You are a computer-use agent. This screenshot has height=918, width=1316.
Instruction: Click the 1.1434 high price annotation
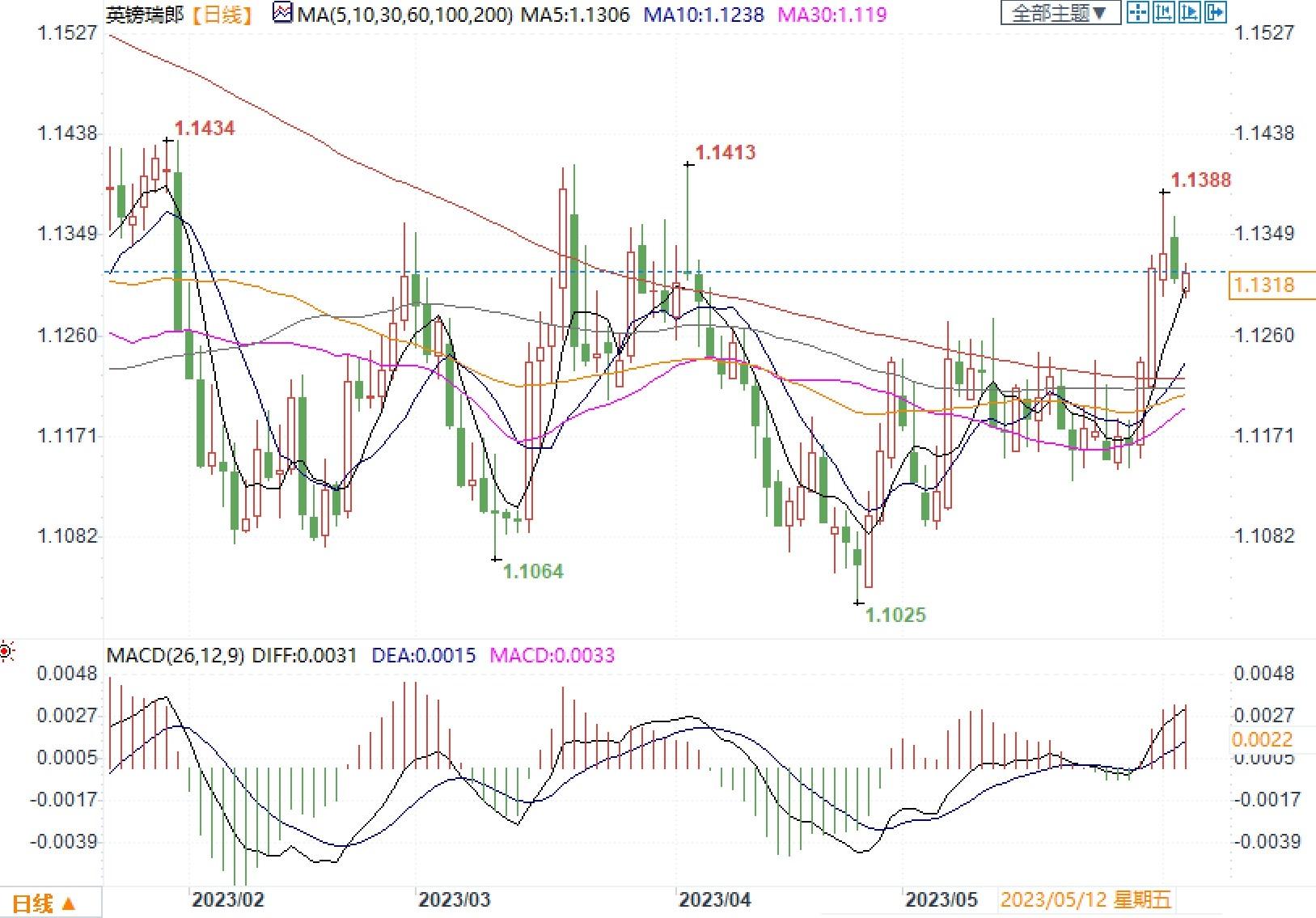click(205, 128)
